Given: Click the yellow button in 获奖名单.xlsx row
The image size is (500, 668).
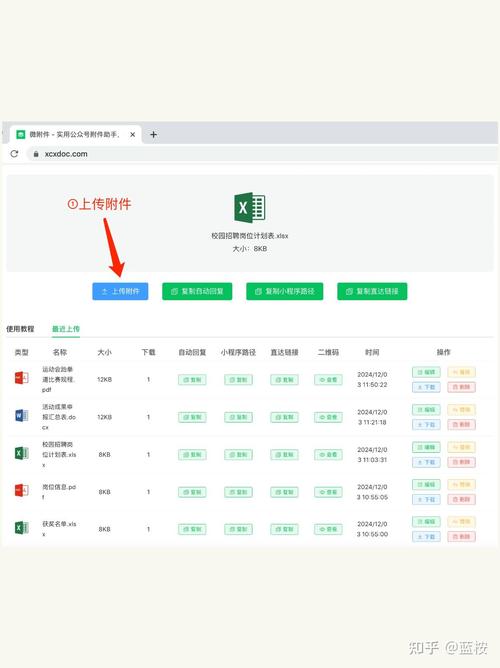Looking at the screenshot, I should [x=461, y=521].
